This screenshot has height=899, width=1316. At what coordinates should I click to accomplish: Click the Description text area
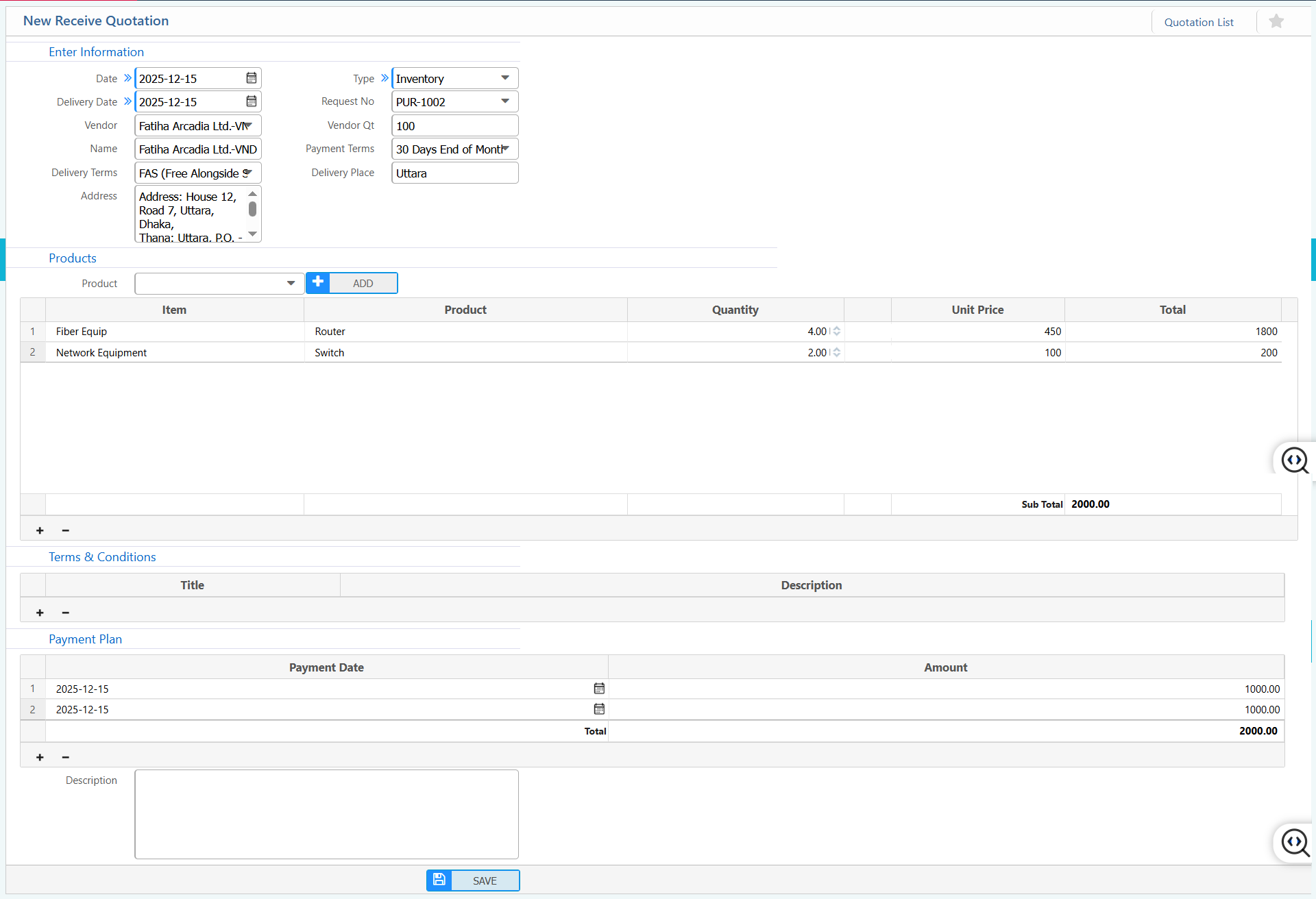pos(326,814)
